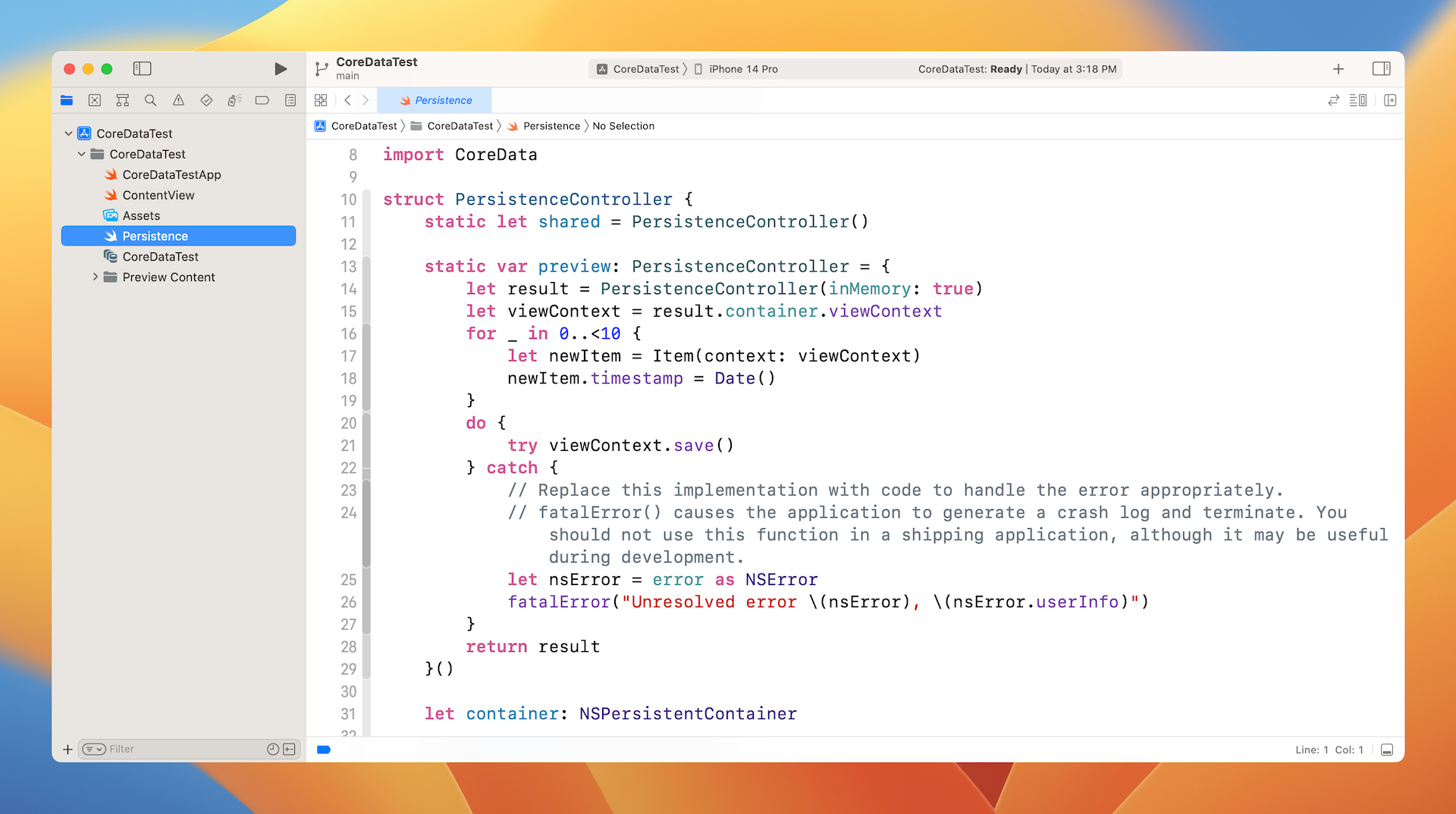
Task: Collapse the CoreDataTest project root
Action: tap(68, 133)
